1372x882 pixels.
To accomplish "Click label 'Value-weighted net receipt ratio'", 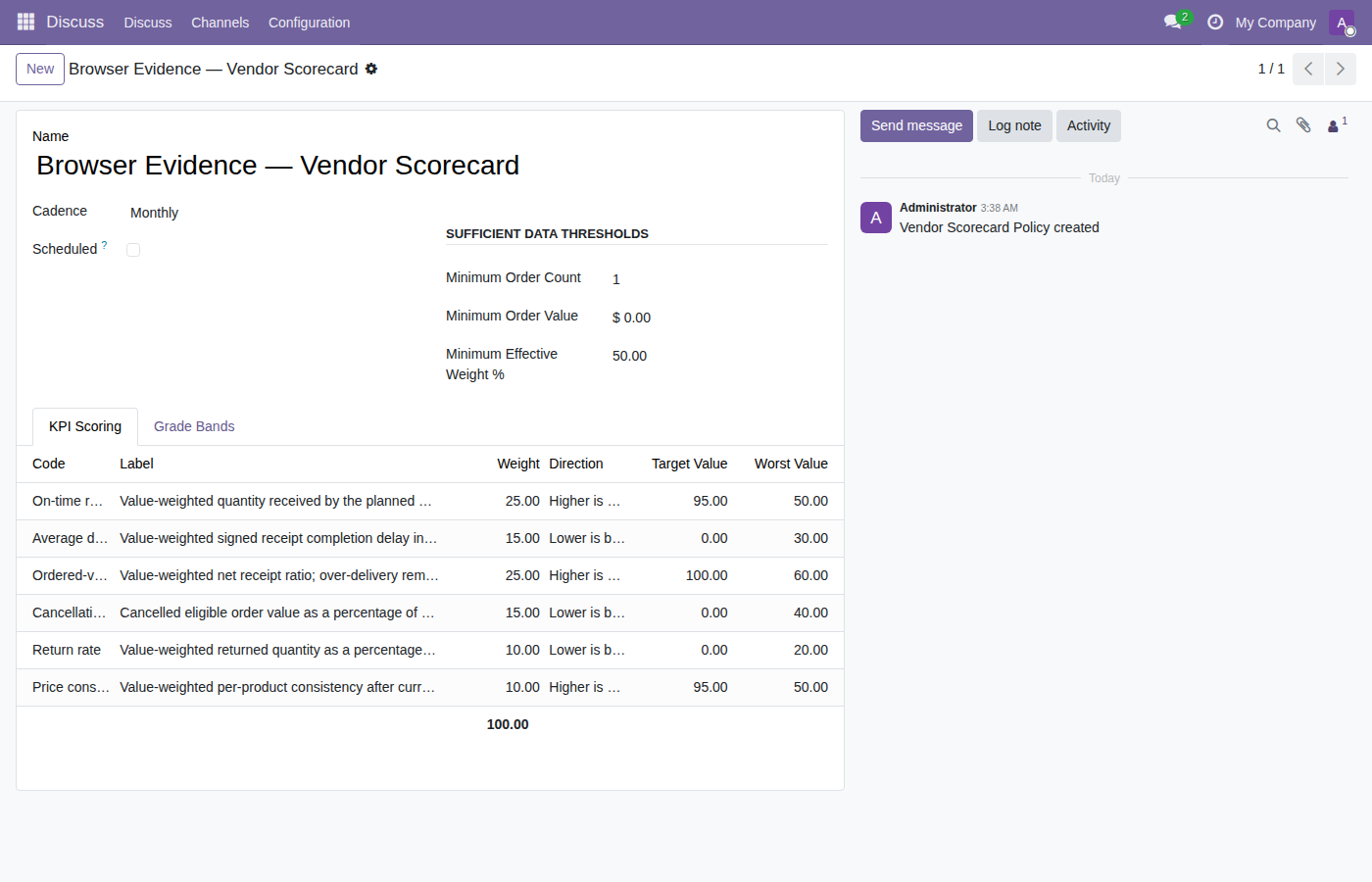I will coord(279,575).
